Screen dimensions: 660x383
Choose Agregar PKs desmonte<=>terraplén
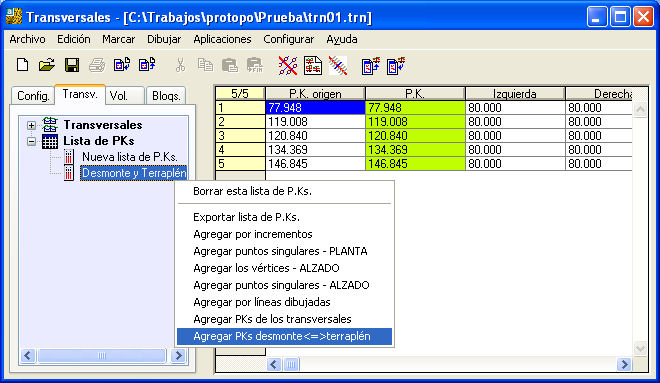[x=285, y=336]
